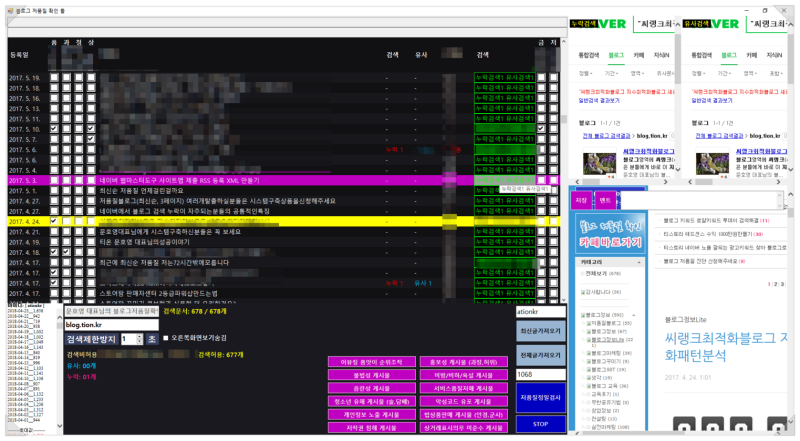Viewport: 800px width, 441px height.
Task: Switch to 통합검색 tab in 누락검색 pane
Action: [x=588, y=55]
